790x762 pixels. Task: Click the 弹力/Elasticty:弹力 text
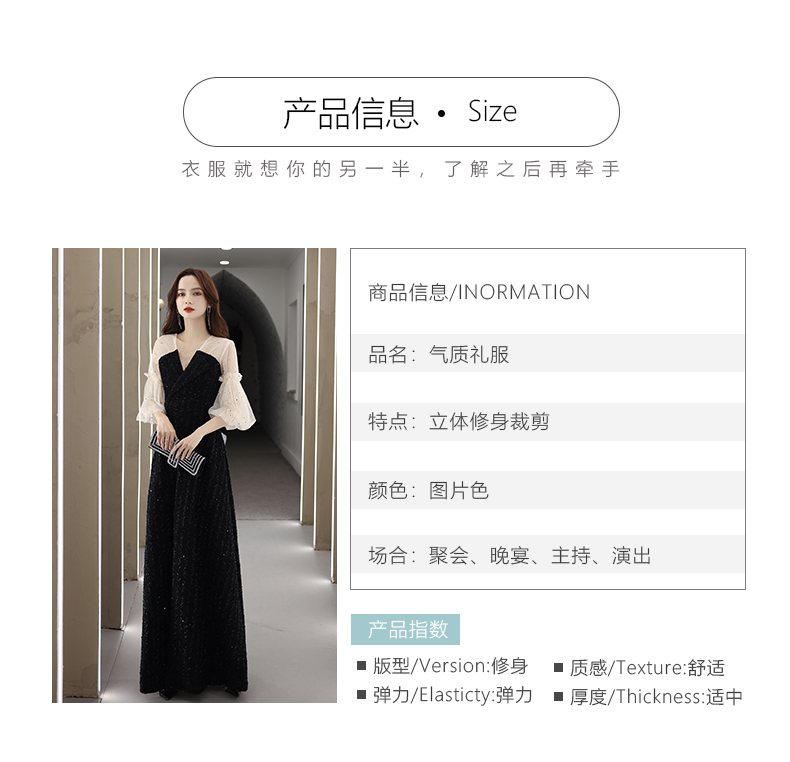point(452,695)
